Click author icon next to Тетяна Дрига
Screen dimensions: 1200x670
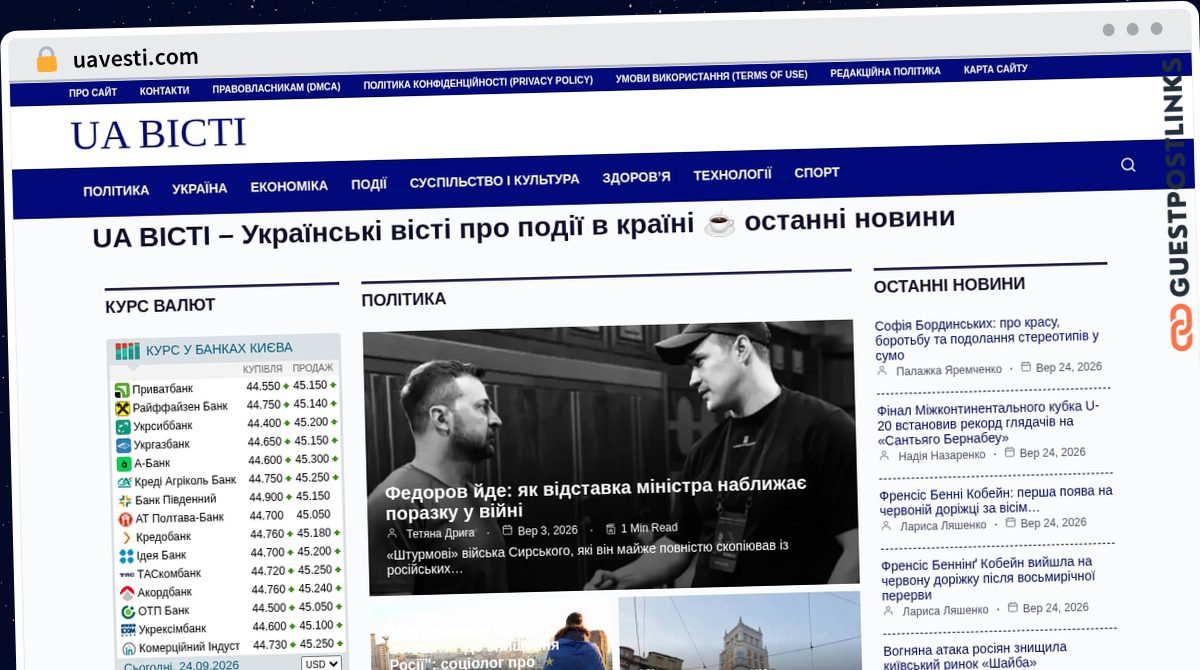coord(393,533)
